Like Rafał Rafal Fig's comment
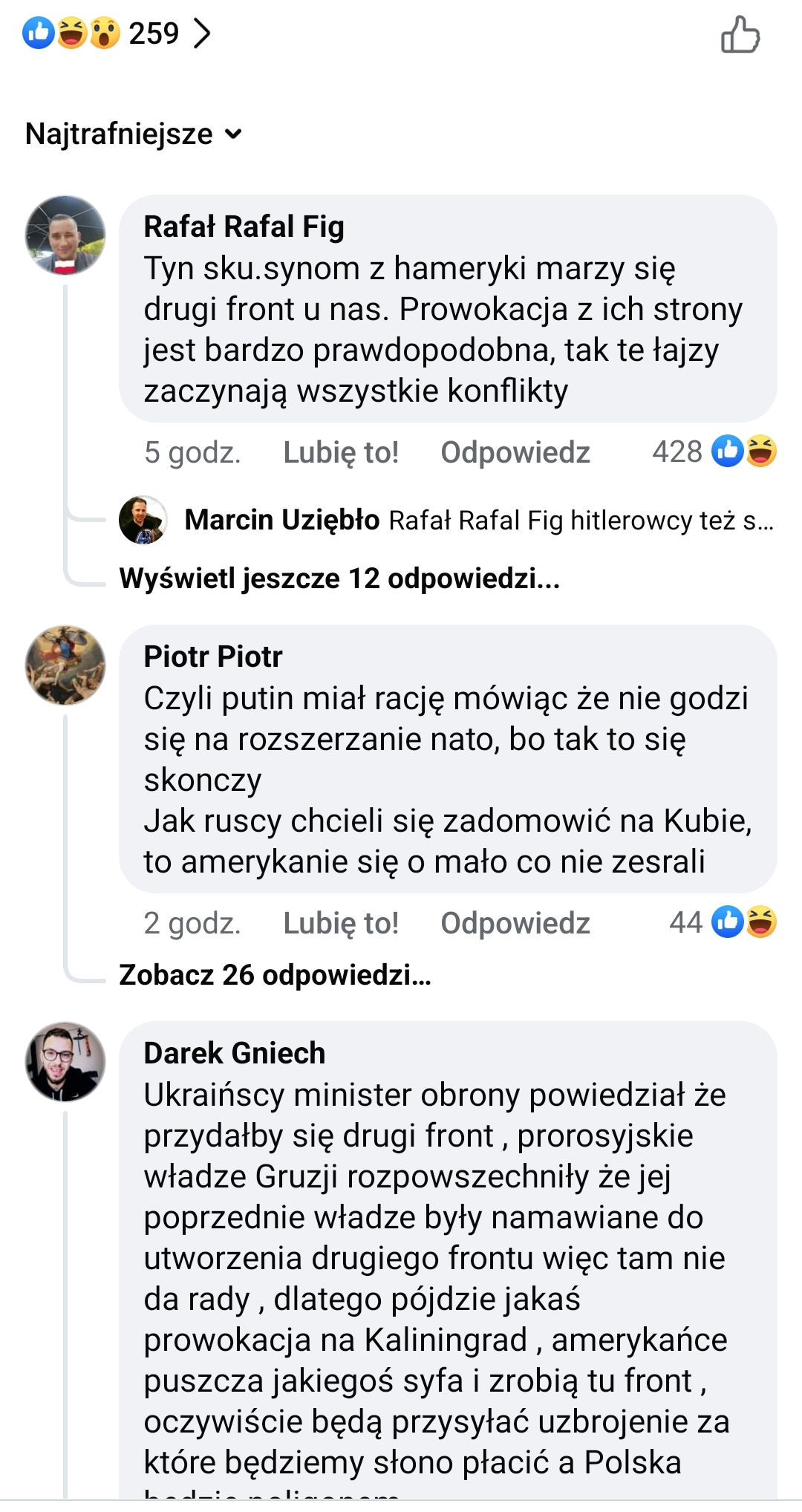 point(341,452)
